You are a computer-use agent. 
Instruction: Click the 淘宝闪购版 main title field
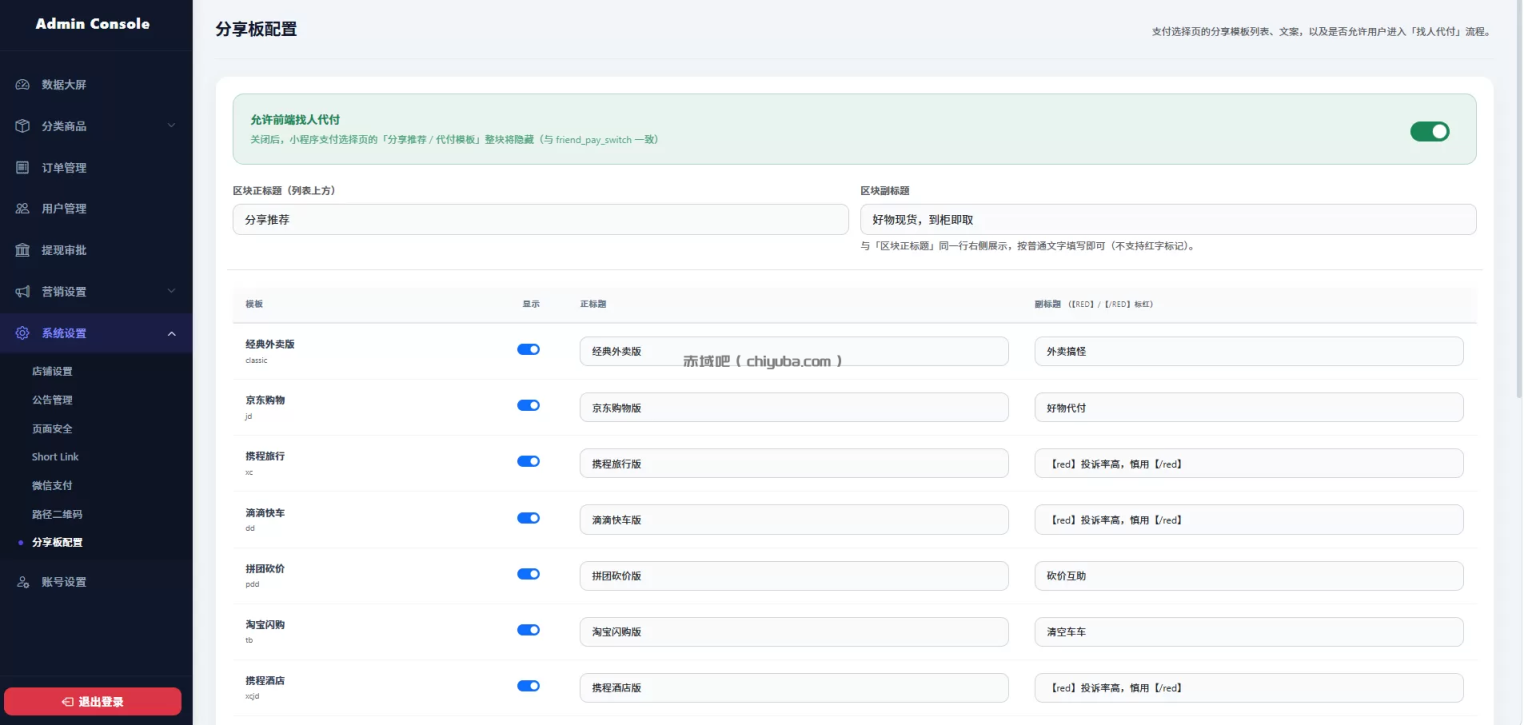(794, 632)
